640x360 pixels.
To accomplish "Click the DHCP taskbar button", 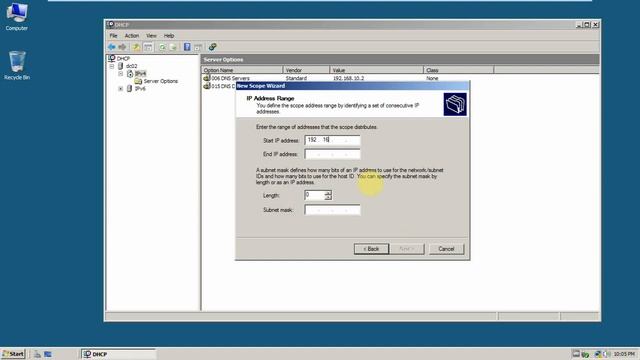I will 118,354.
